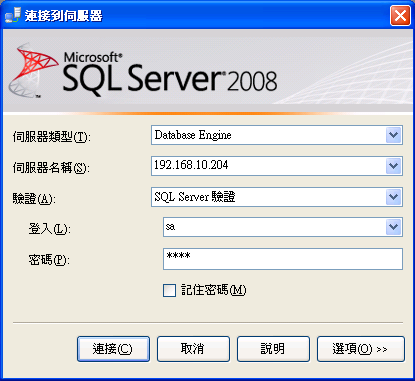Enable the 記住密碼(M) remember password checkbox

(169, 290)
